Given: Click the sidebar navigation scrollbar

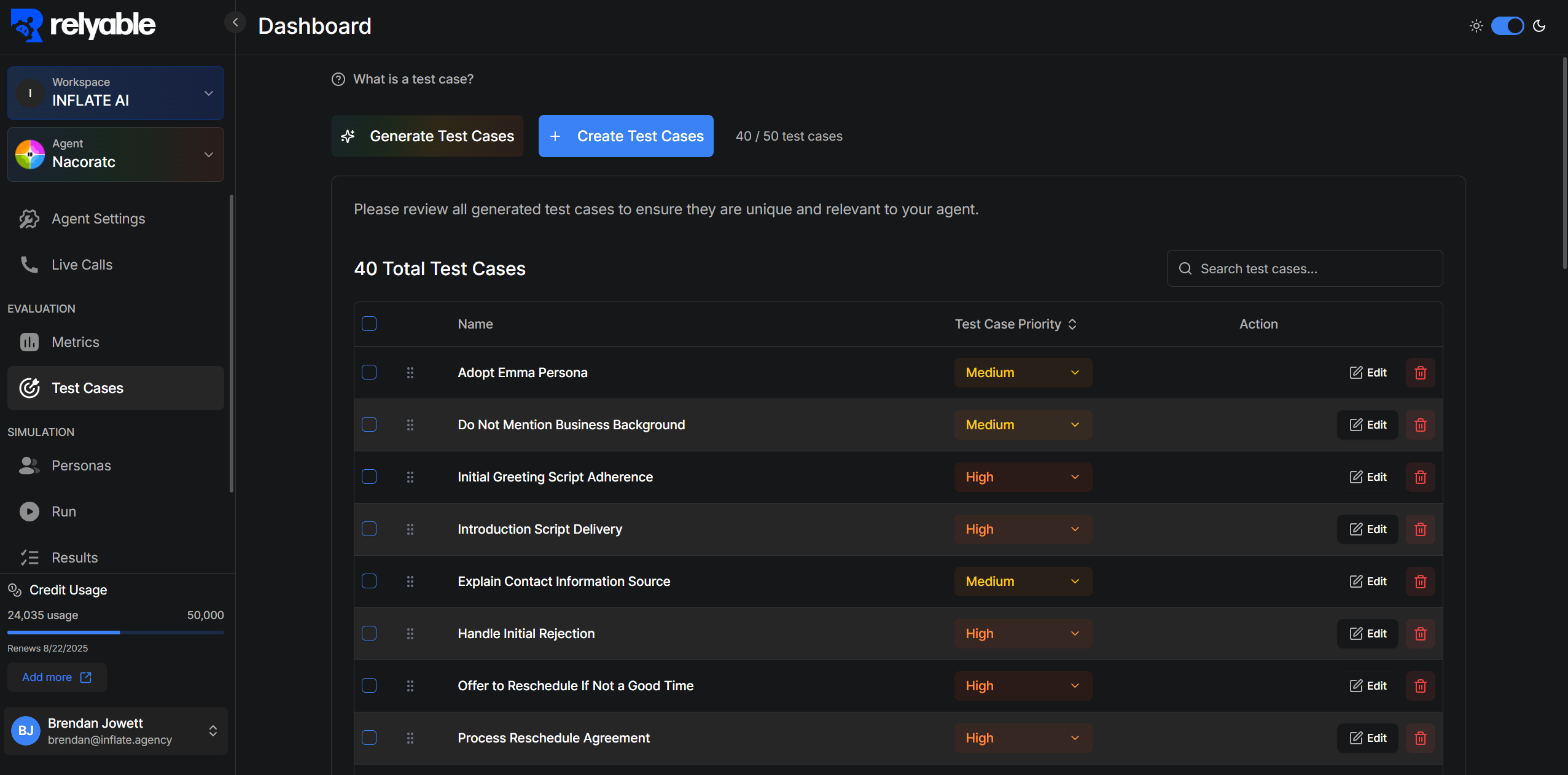Looking at the screenshot, I should 232,344.
